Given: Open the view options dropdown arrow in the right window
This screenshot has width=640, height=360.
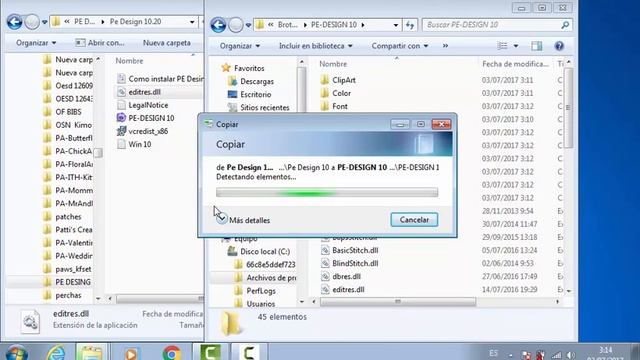Looking at the screenshot, I should pos(516,46).
